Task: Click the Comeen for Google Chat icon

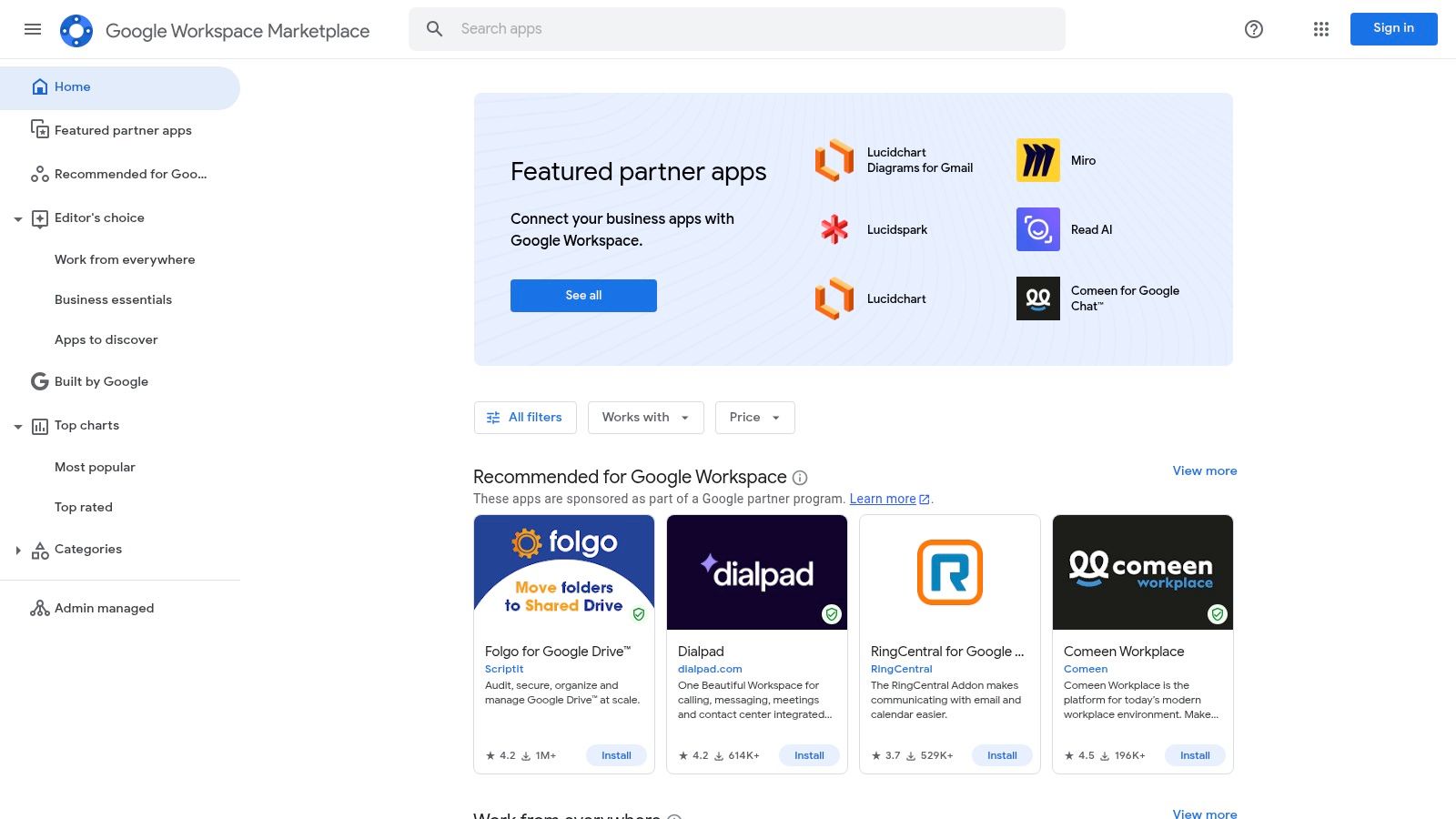Action: coord(1038,298)
